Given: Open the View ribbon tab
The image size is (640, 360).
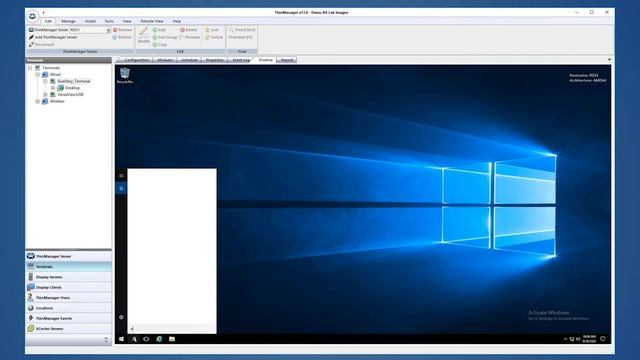Looking at the screenshot, I should 127,21.
